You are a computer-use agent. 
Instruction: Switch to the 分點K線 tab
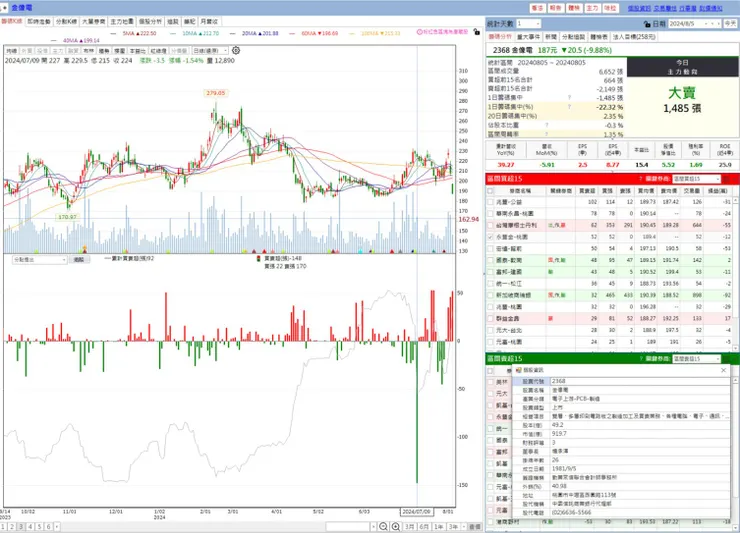(66, 22)
